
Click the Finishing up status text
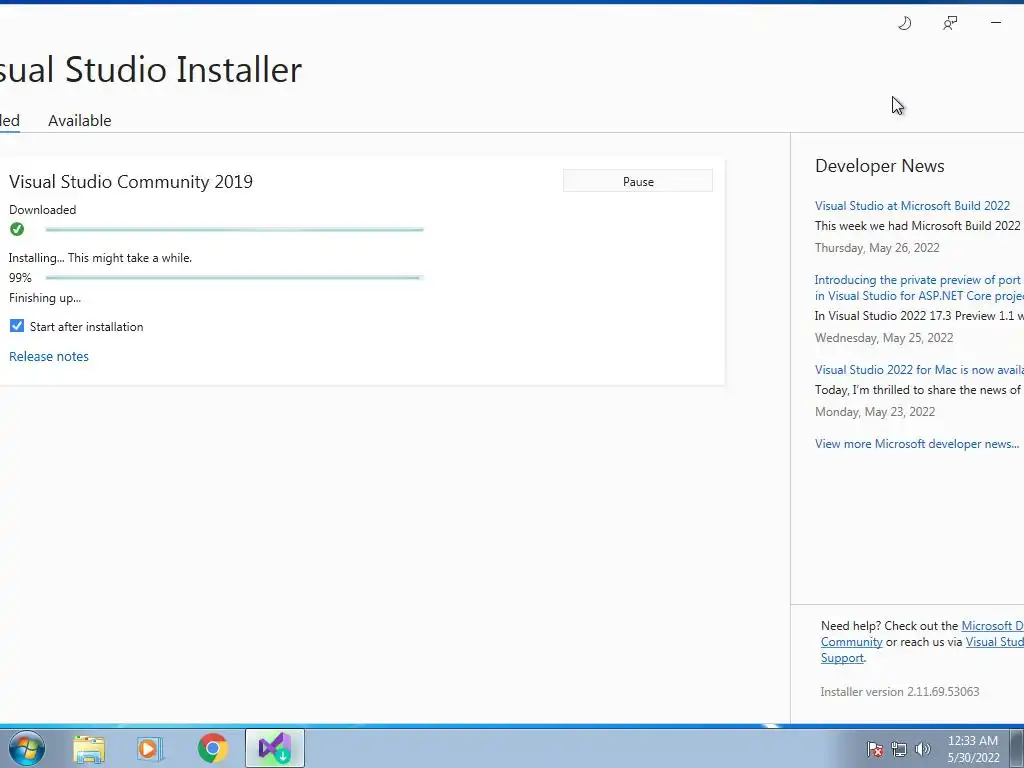click(x=45, y=298)
